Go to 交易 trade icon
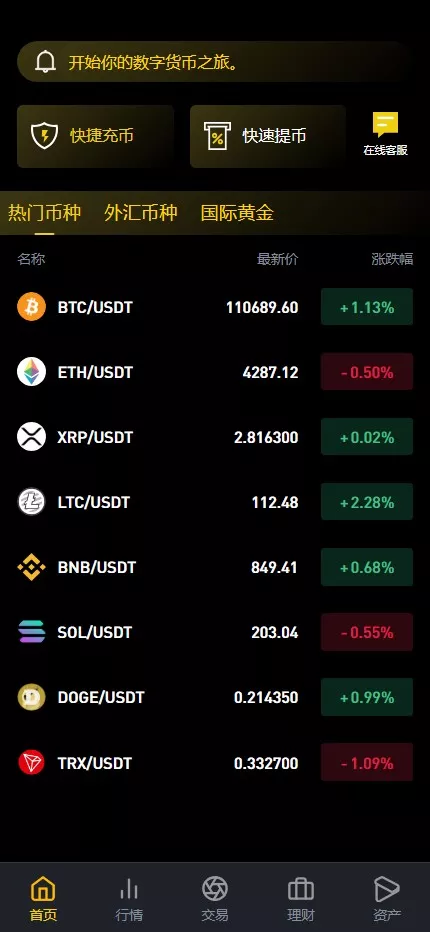The height and width of the screenshot is (932, 430). click(x=215, y=889)
